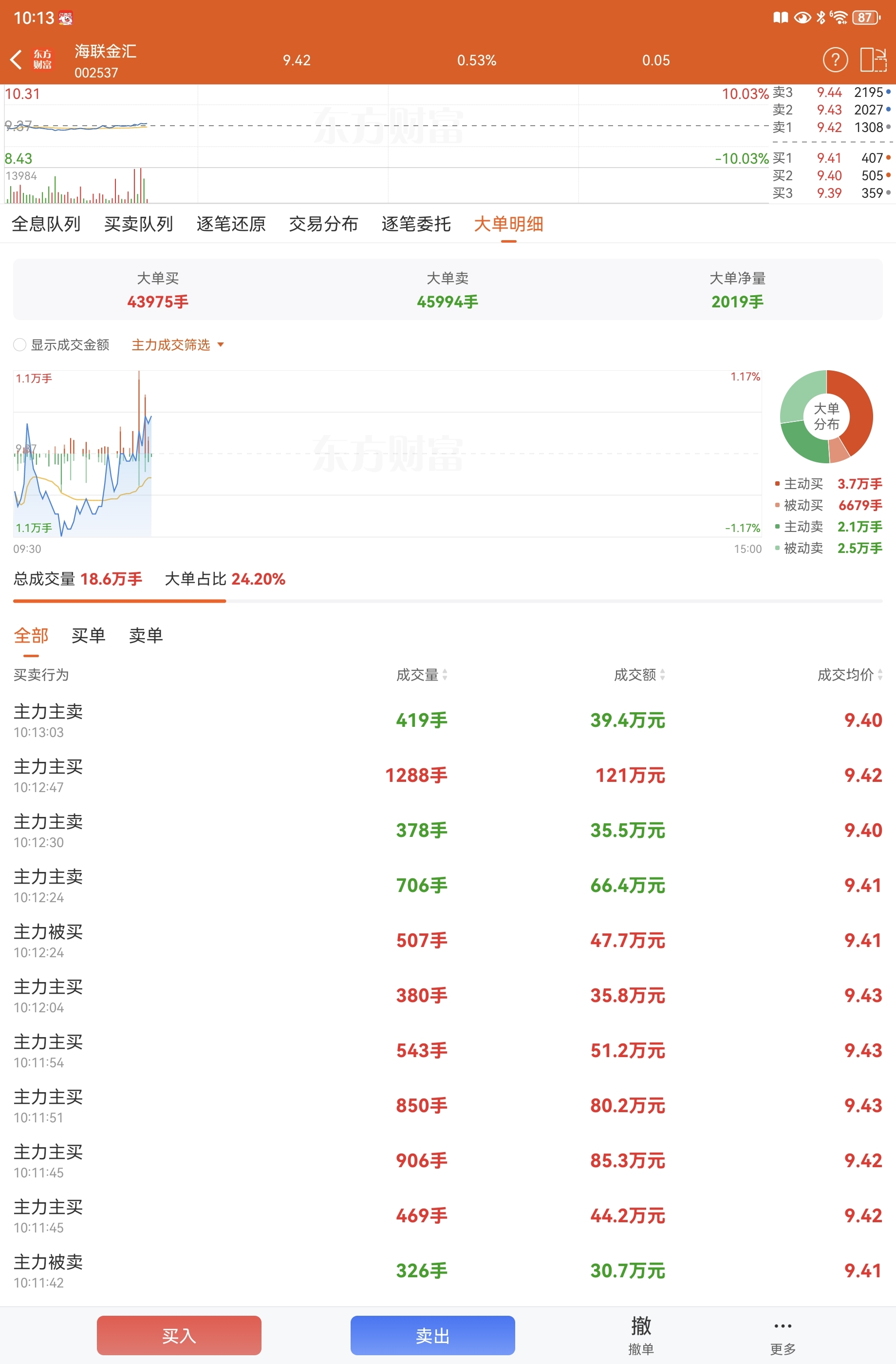The image size is (896, 1364).
Task: Tap 121万元 amount value
Action: pos(630,776)
